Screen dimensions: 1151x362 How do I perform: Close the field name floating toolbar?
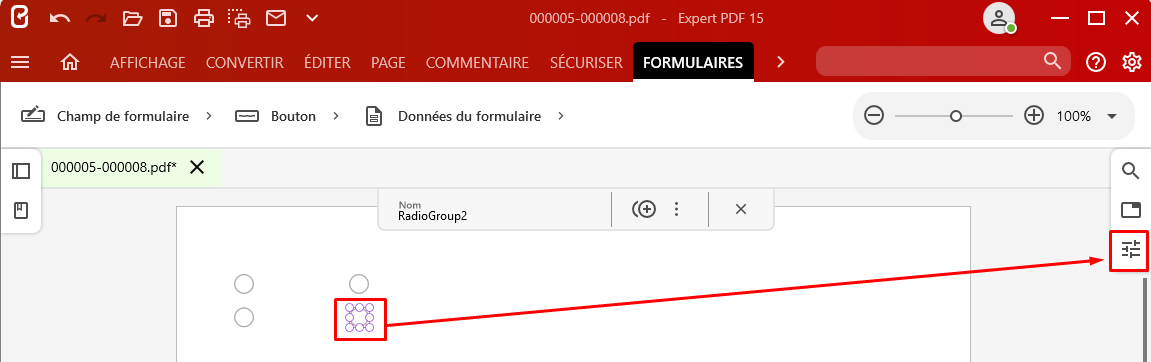[741, 210]
